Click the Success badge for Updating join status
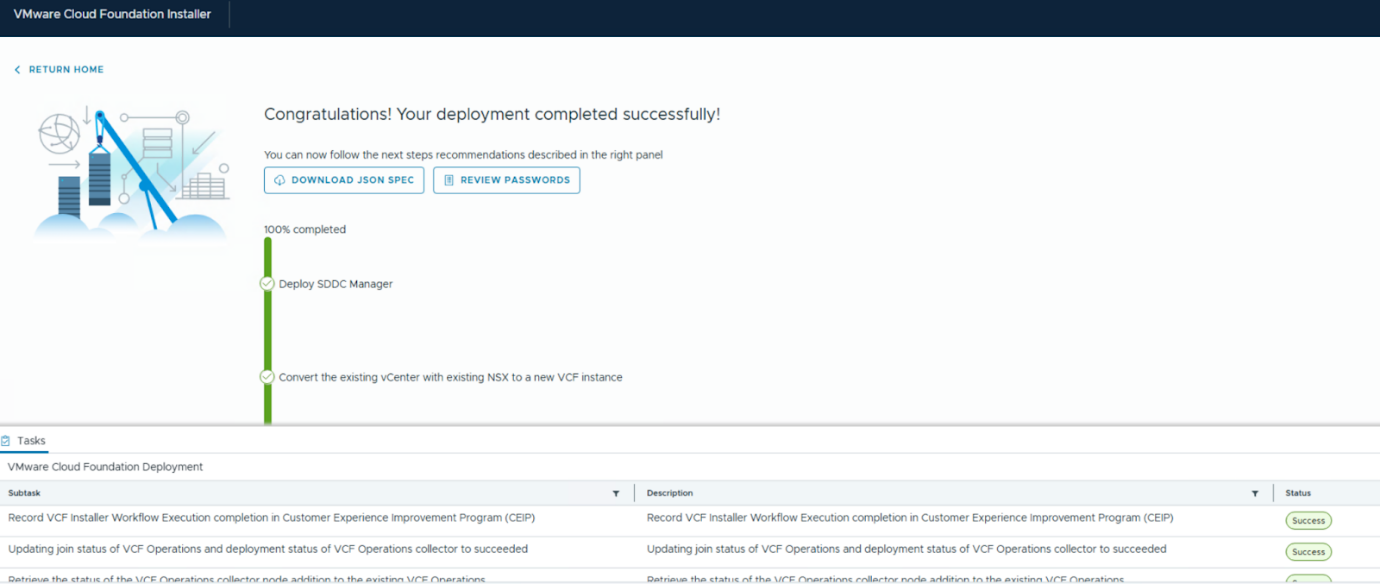This screenshot has height=584, width=1380. 1308,552
